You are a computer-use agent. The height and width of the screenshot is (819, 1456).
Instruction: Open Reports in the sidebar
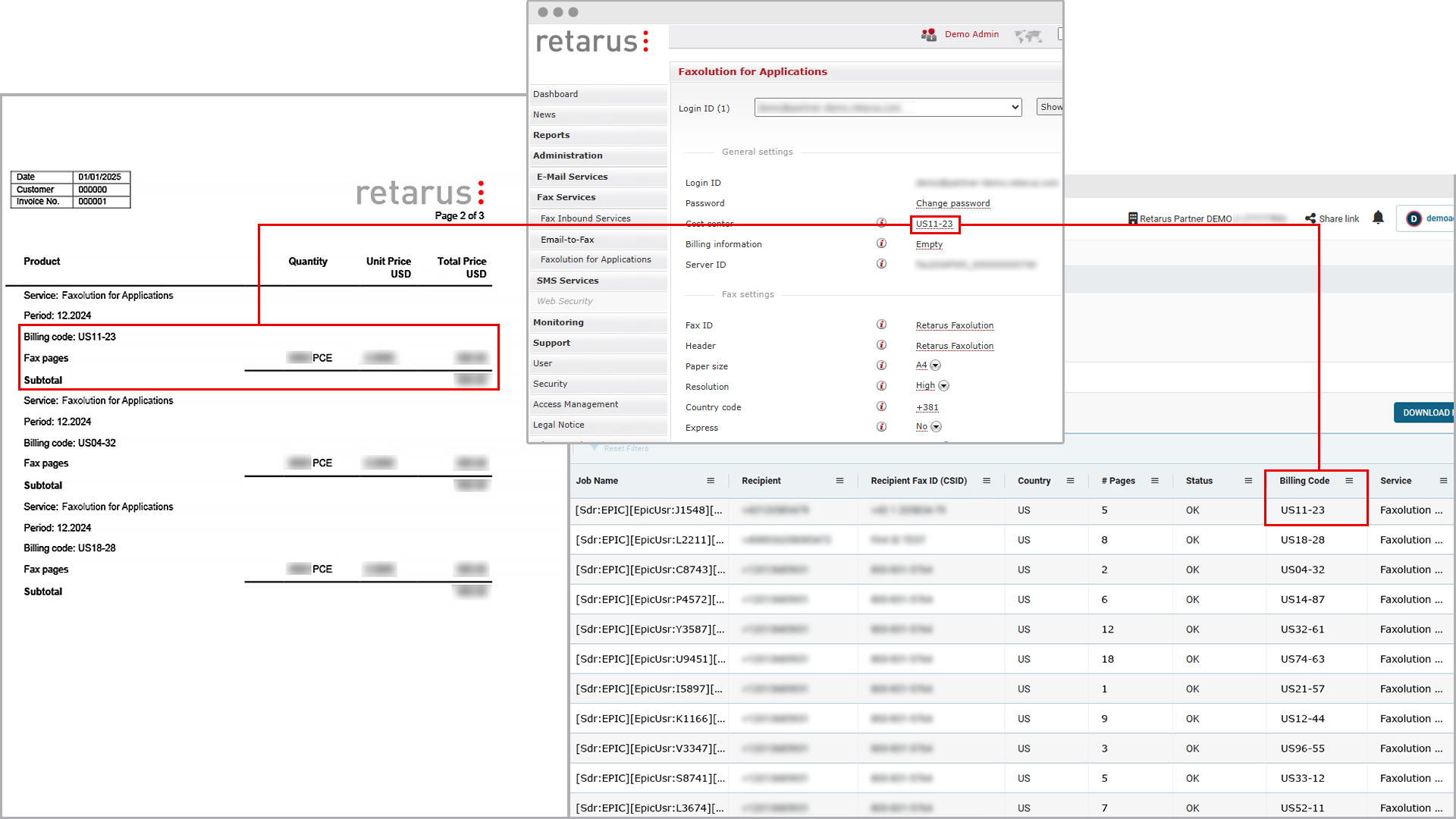[x=598, y=135]
